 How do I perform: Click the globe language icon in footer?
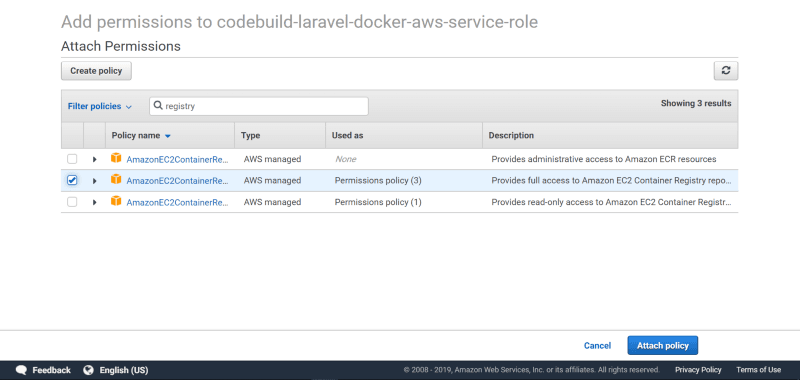(x=89, y=370)
